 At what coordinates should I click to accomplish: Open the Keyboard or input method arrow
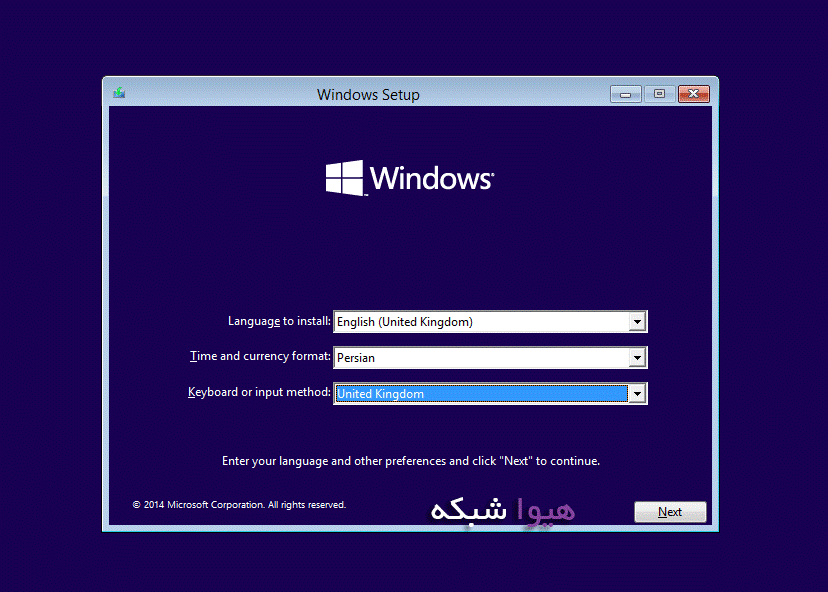coord(637,393)
